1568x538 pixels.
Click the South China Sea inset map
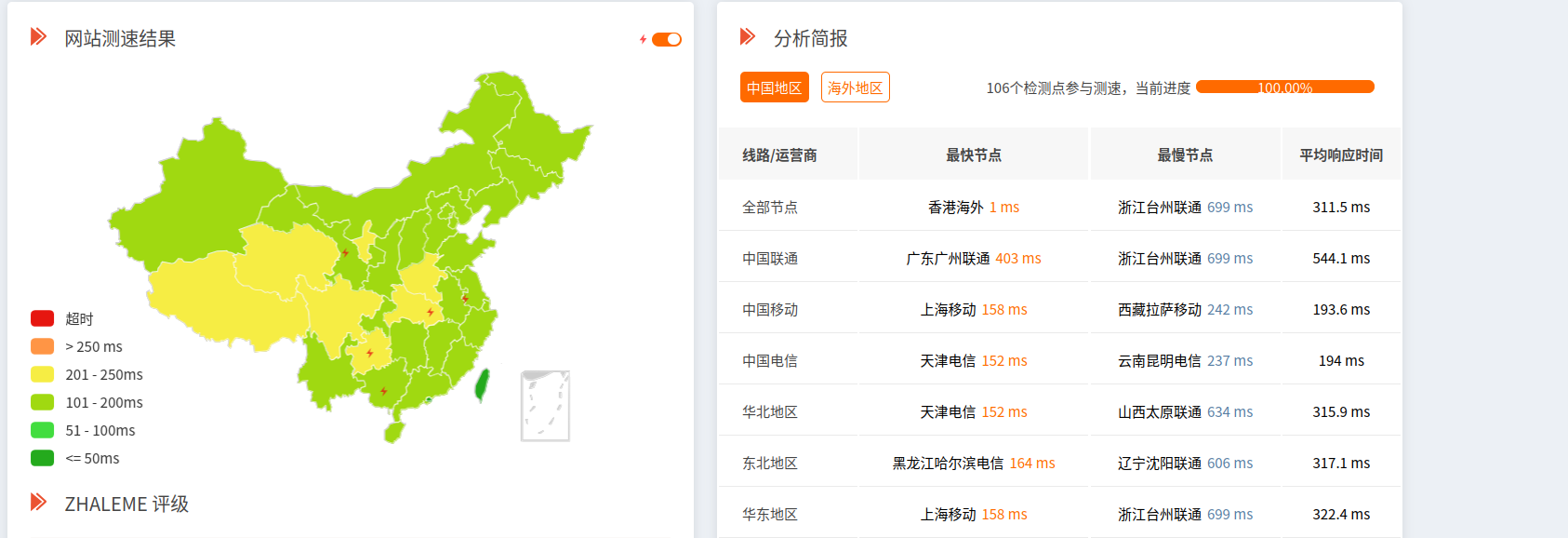point(545,406)
